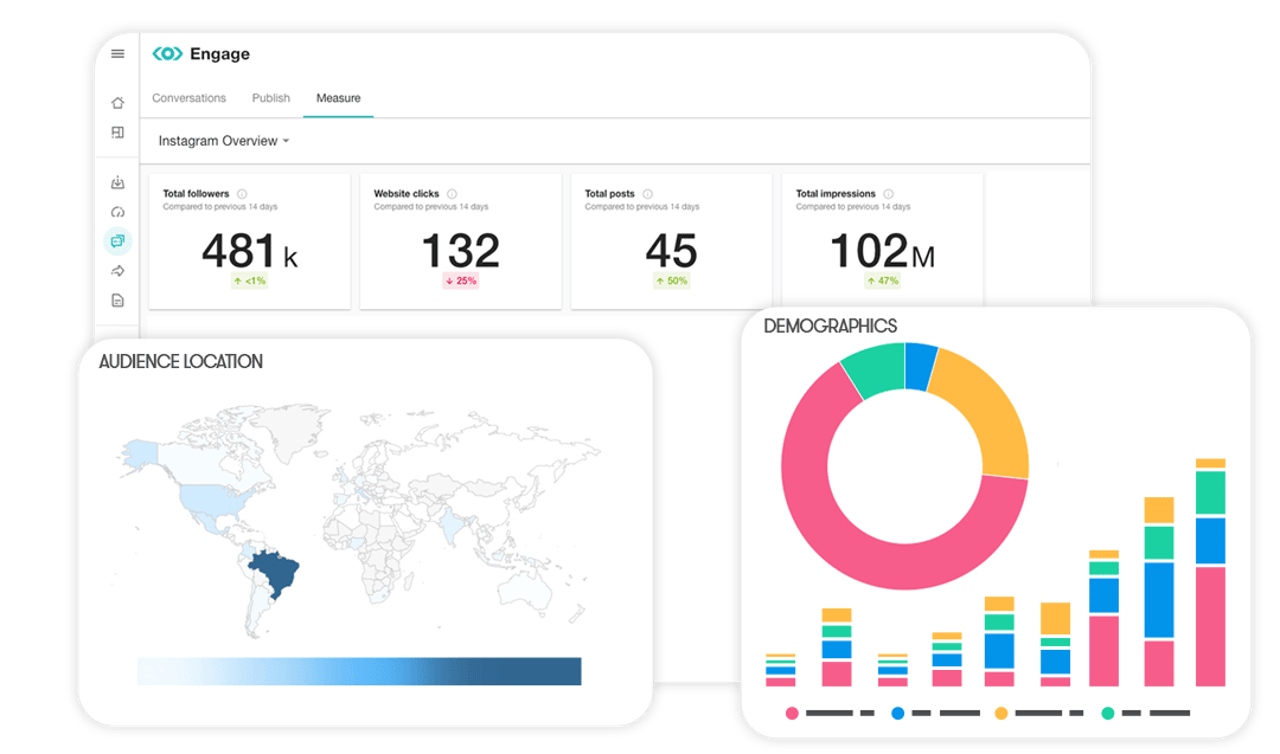Open the layout panel sidebar icon

[x=118, y=132]
